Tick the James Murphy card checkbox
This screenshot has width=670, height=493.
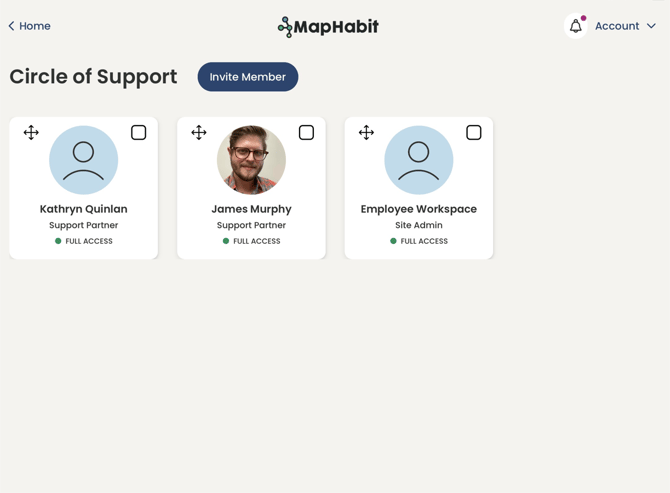[306, 133]
